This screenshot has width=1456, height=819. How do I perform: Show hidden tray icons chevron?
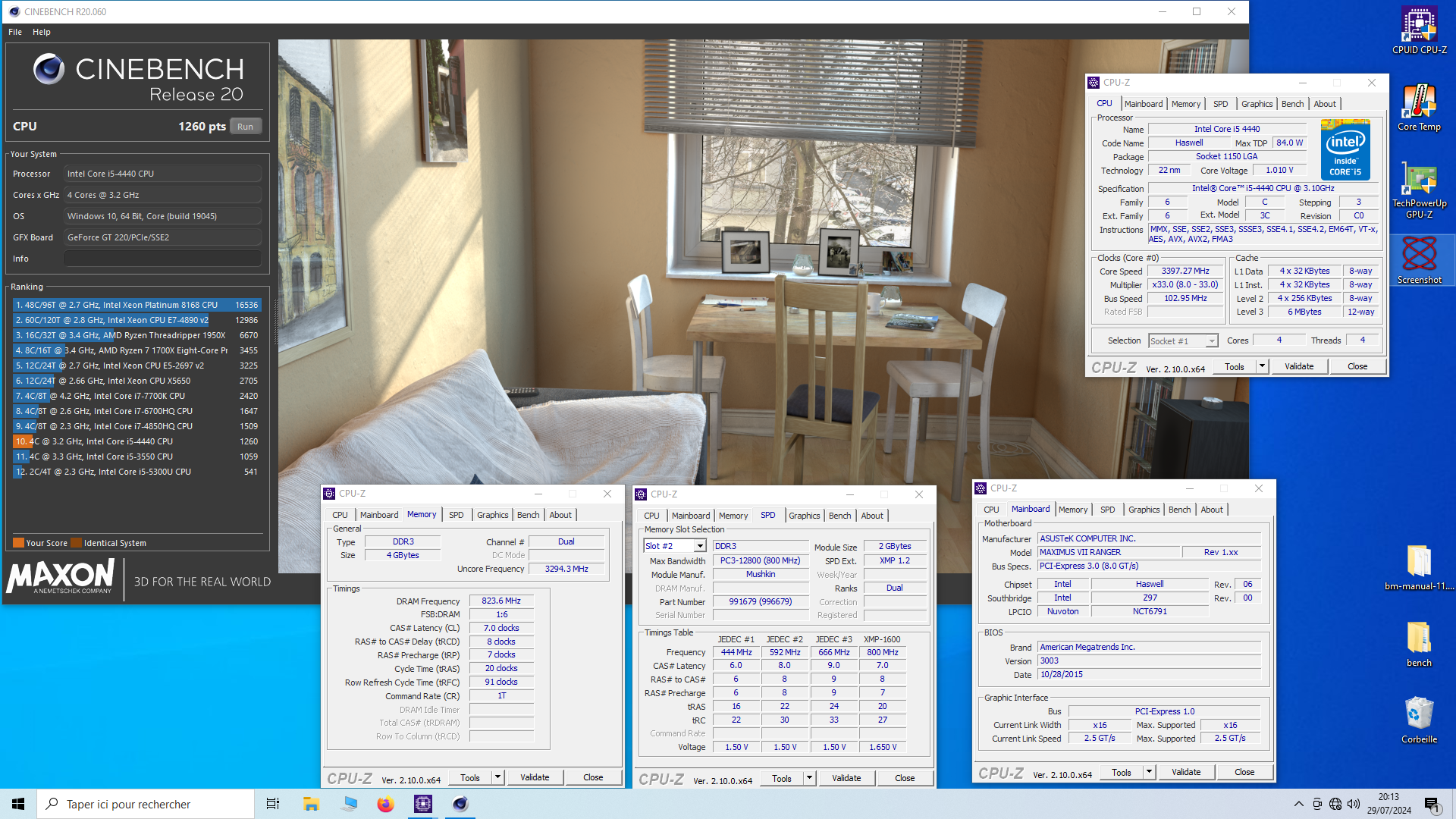coord(1299,804)
